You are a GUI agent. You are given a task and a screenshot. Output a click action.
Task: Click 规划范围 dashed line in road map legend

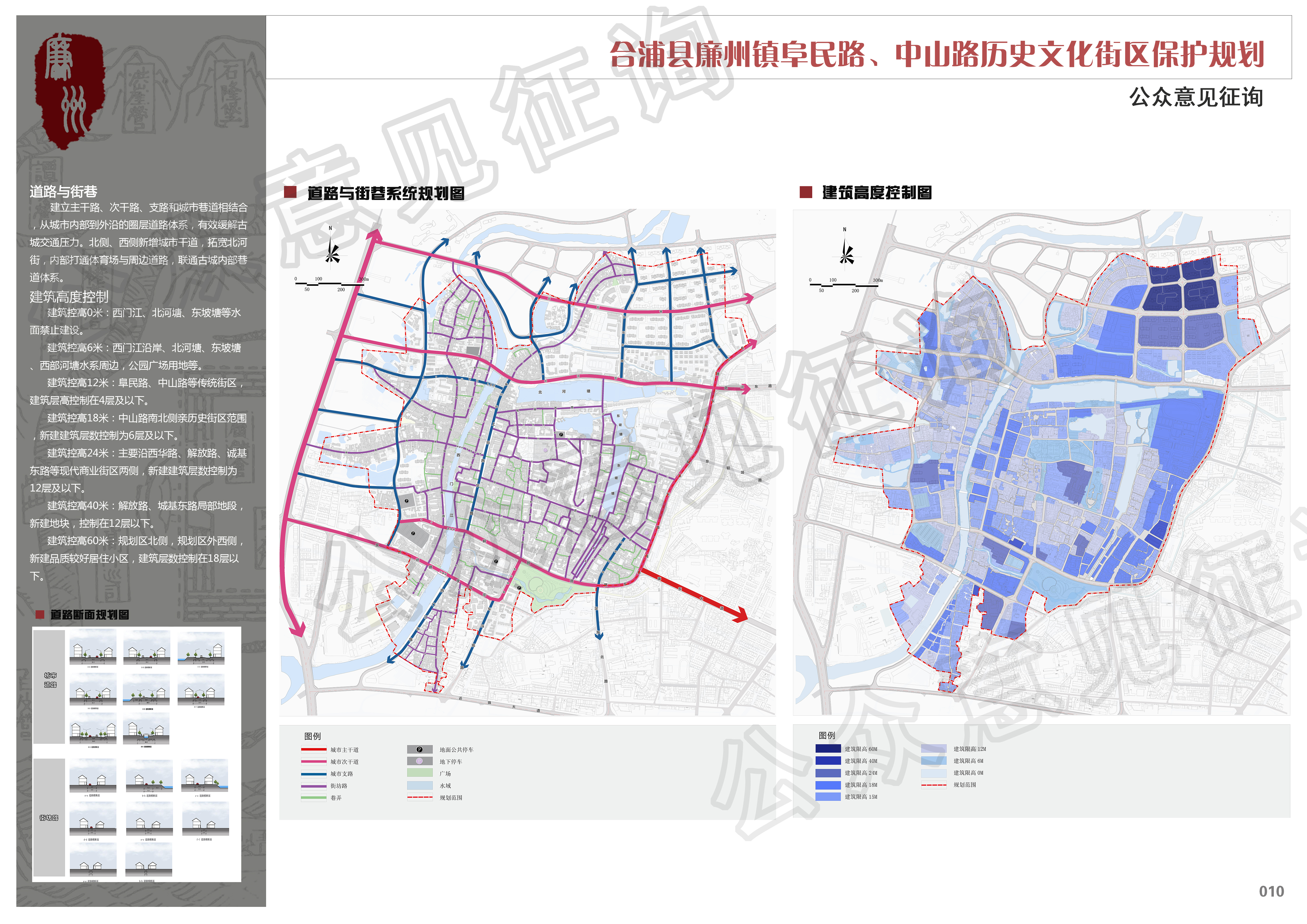pos(420,798)
